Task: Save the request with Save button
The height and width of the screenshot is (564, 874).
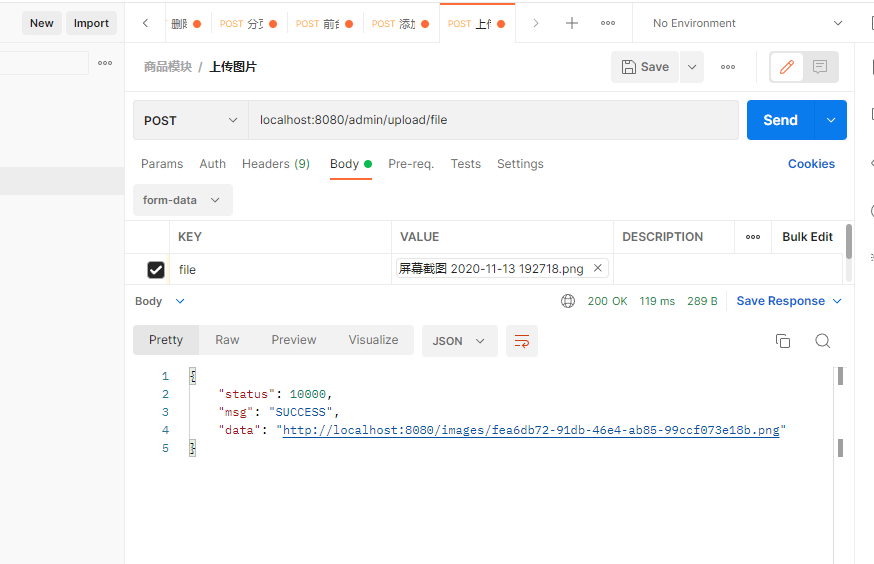Action: click(645, 67)
